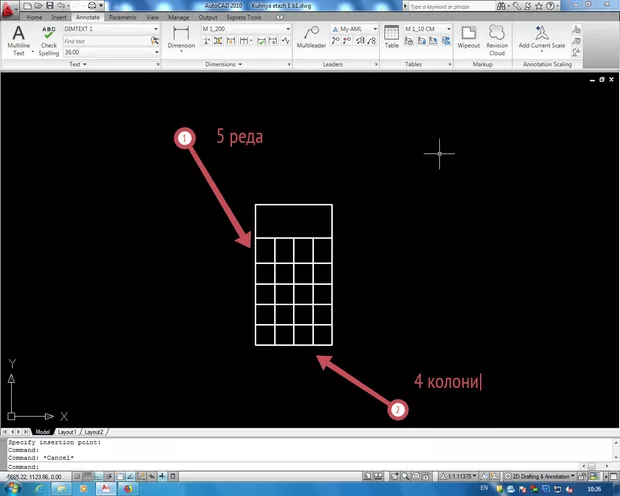Screen dimensions: 620x496
Task: Open the Insert ribbon tab
Action: coord(59,18)
